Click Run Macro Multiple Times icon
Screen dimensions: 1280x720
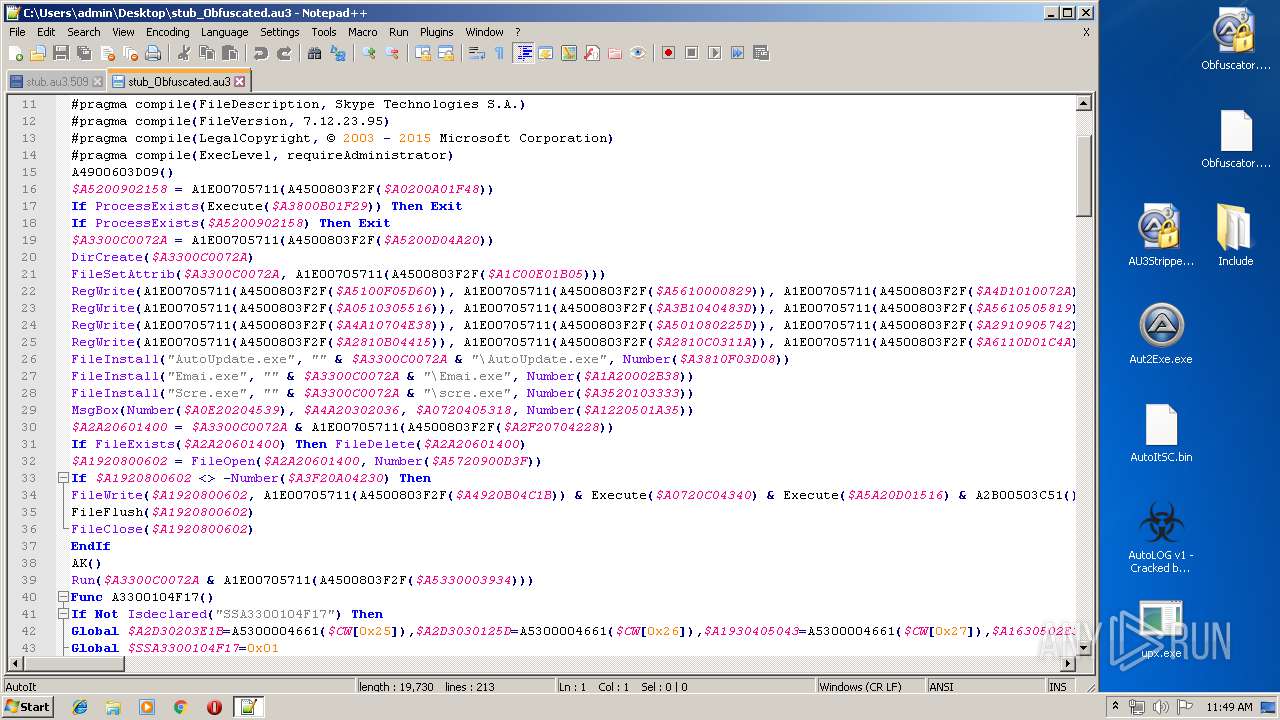click(x=737, y=53)
